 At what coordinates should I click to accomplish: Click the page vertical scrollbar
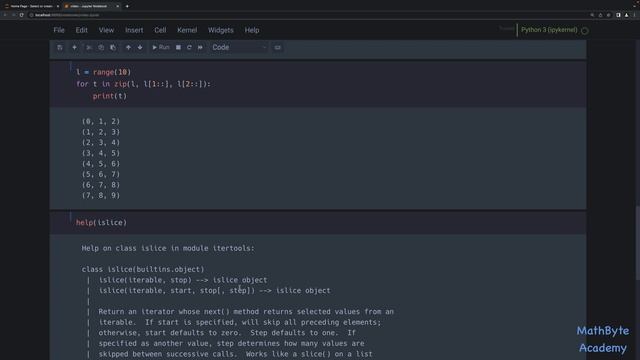[637, 243]
